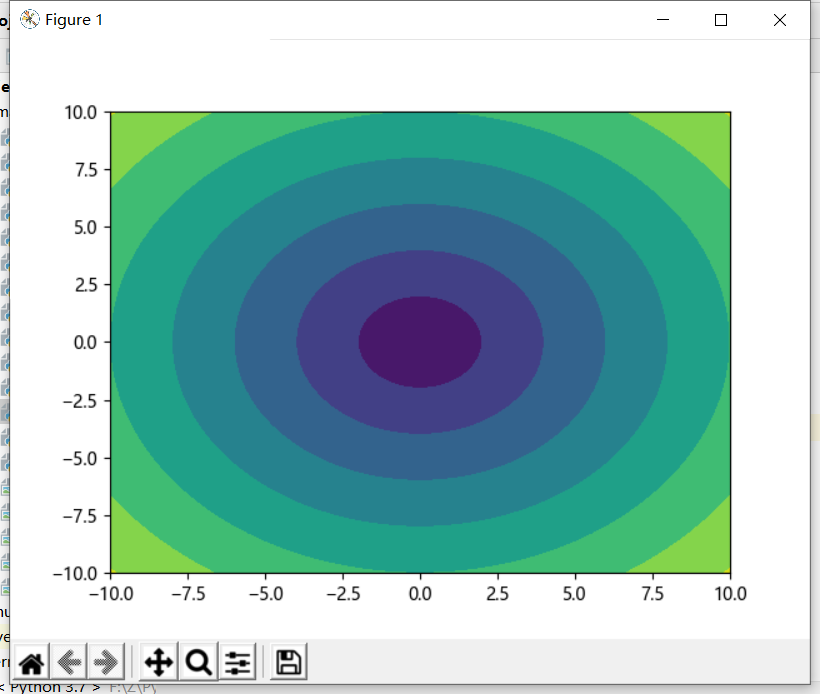Minimize the Figure 1 window
820x694 pixels.
point(663,20)
